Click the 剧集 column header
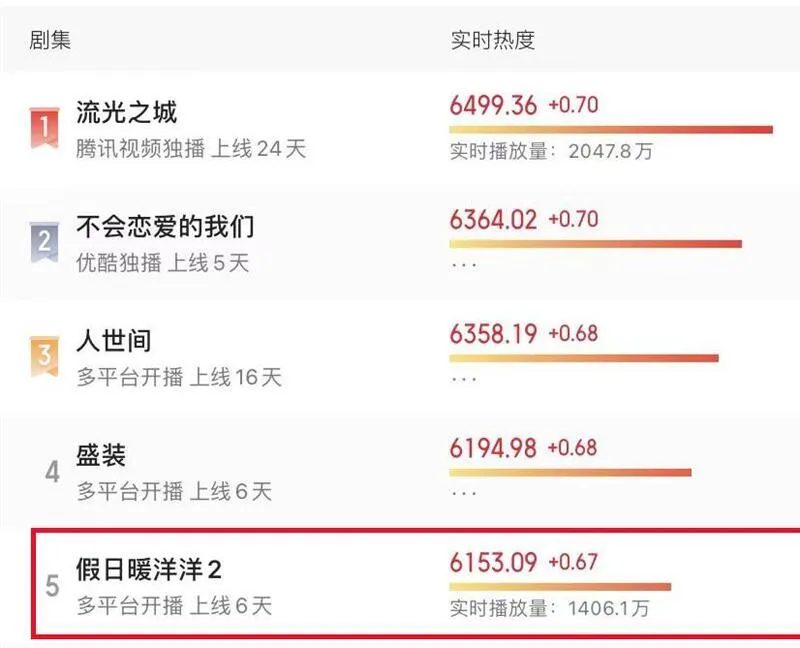Image resolution: width=800 pixels, height=648 pixels. pos(50,40)
